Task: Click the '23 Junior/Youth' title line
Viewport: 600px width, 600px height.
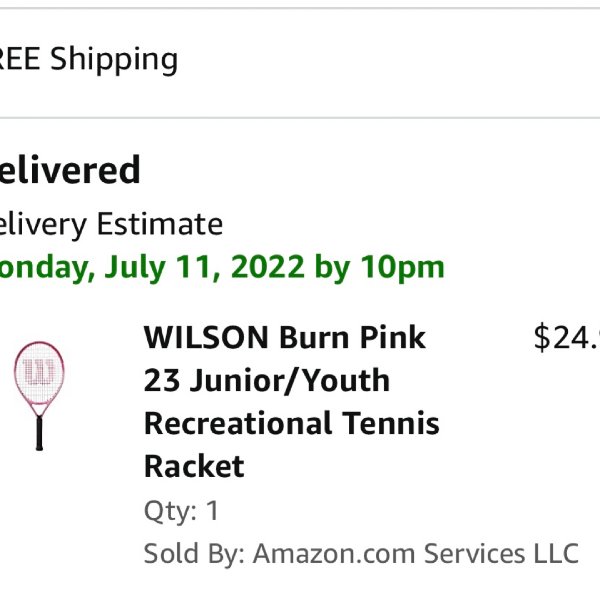Action: (x=267, y=380)
